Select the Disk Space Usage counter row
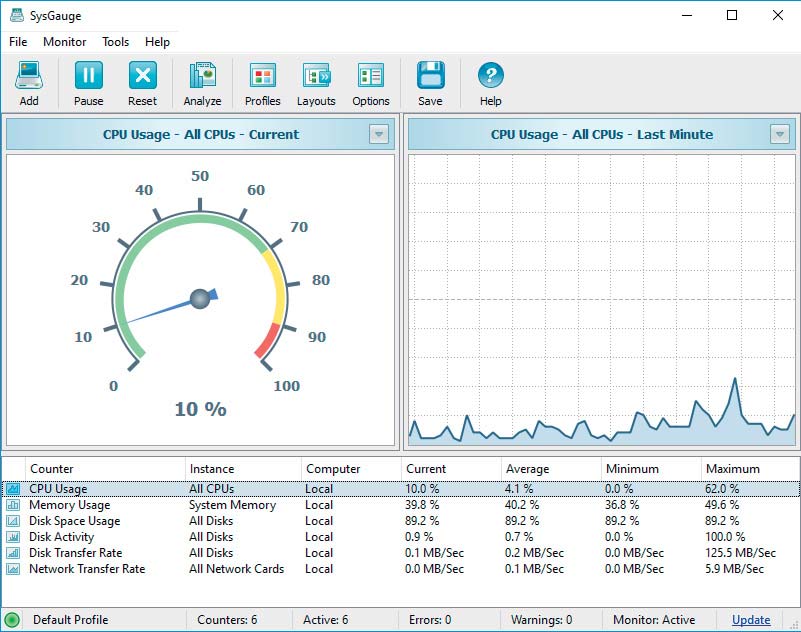The image size is (801, 632). (x=400, y=521)
